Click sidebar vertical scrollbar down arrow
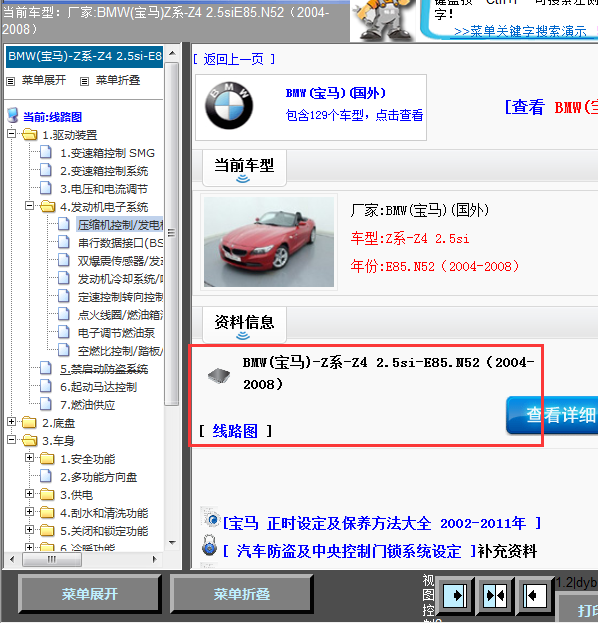The image size is (598, 624). pyautogui.click(x=172, y=542)
